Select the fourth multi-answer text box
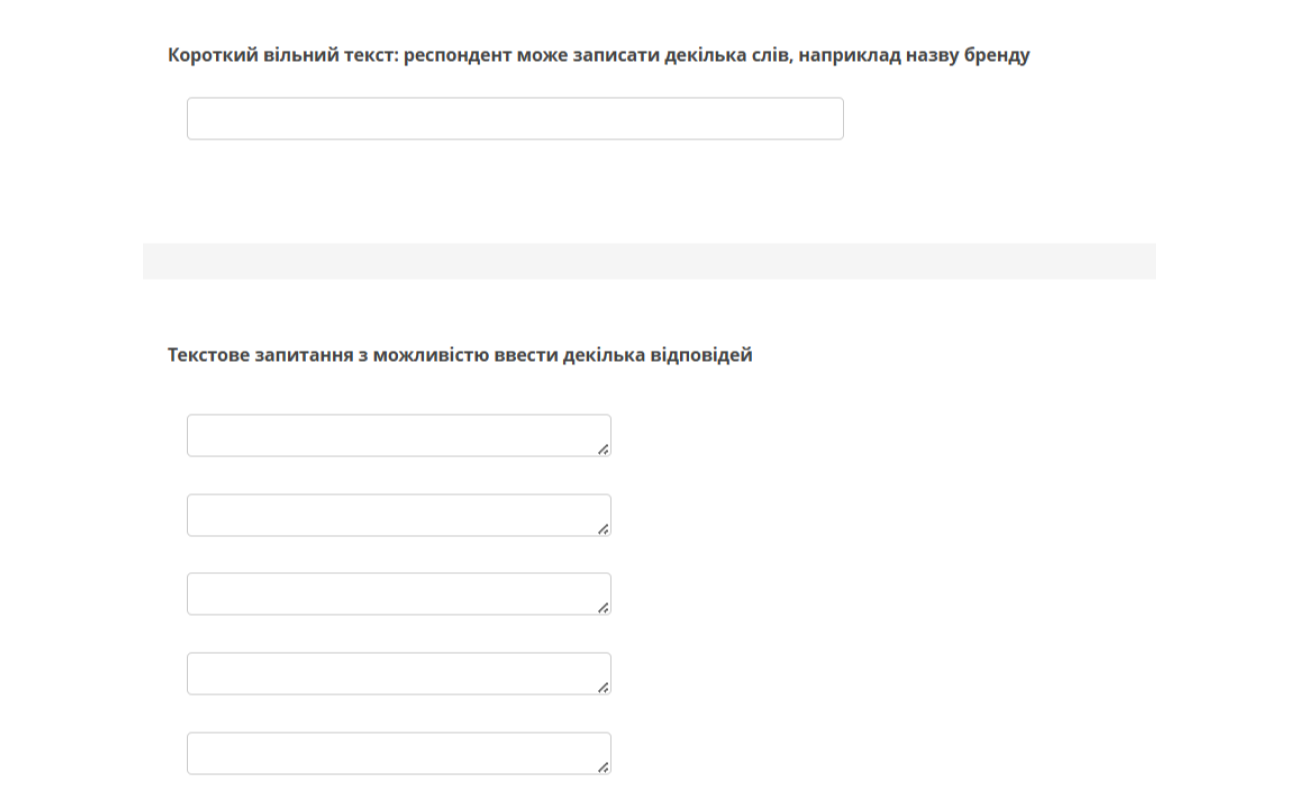This screenshot has height=800, width=1300. point(398,674)
